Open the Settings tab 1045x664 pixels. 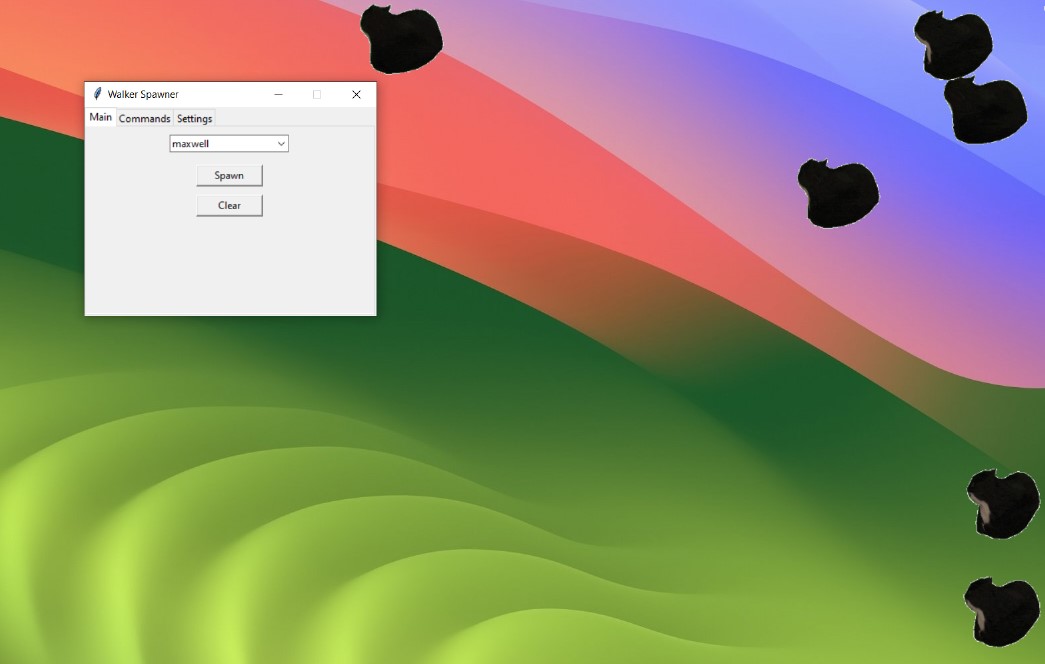coord(195,119)
